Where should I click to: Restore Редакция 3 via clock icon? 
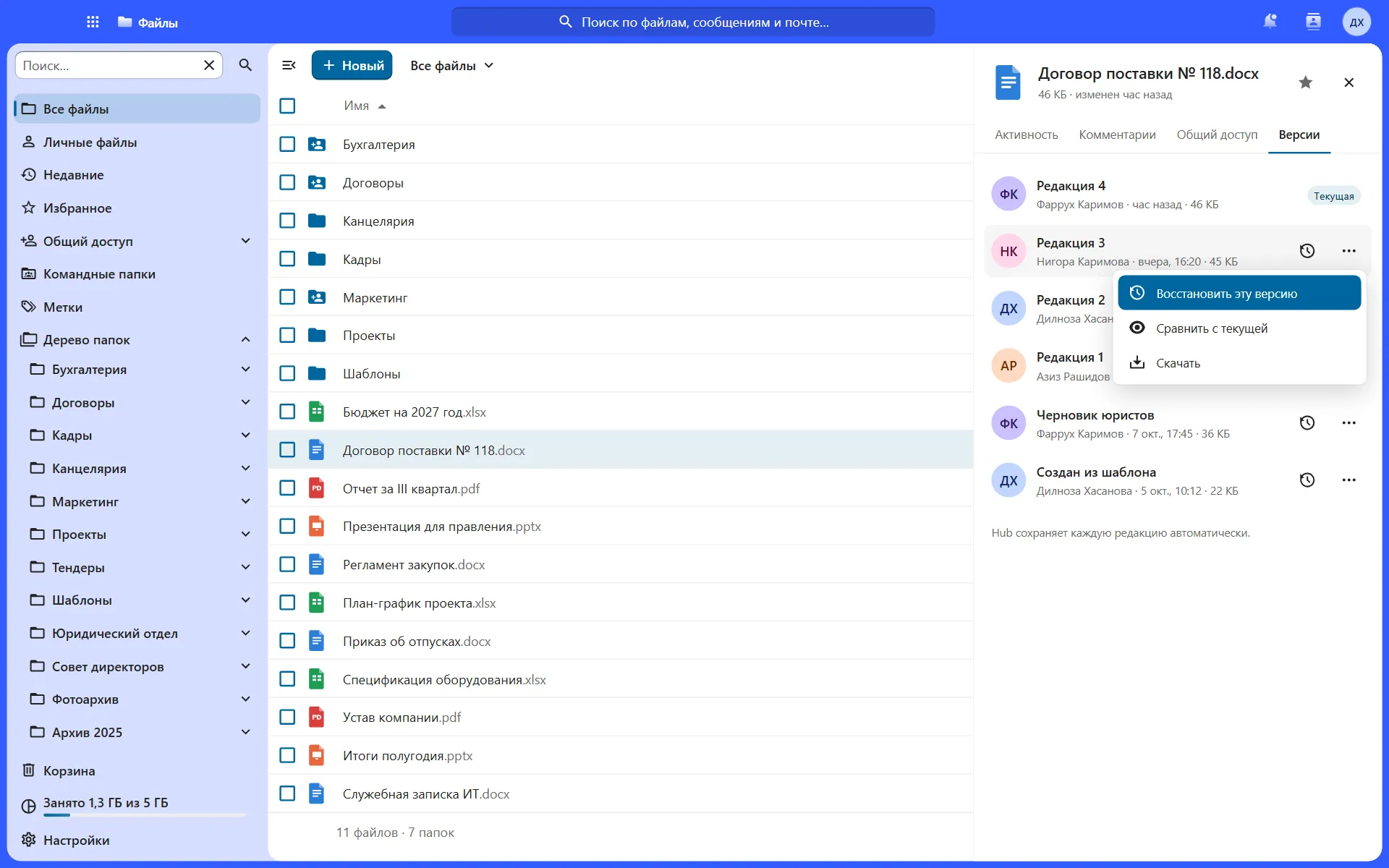pyautogui.click(x=1307, y=251)
